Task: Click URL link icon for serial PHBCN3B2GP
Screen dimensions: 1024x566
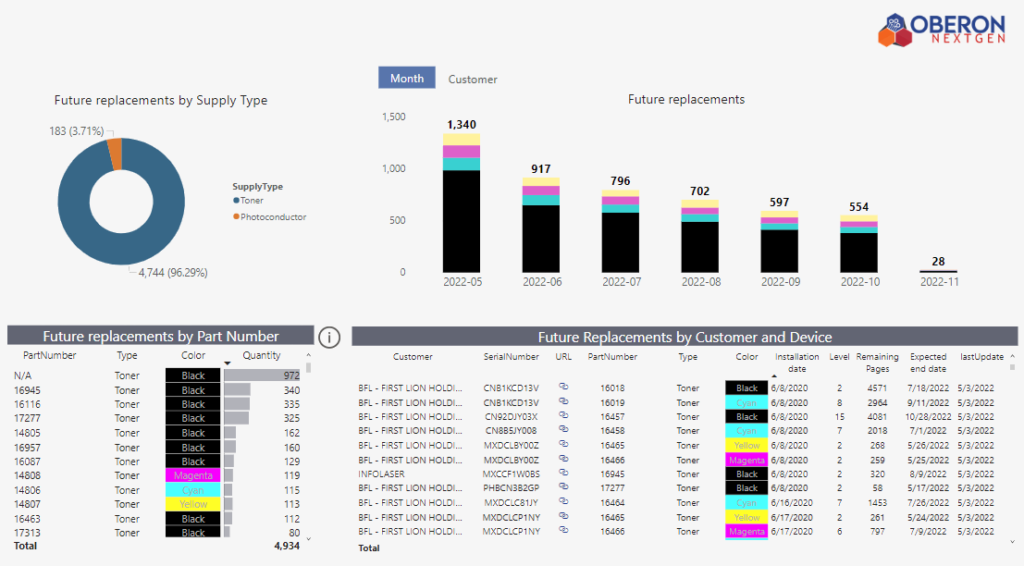Action: click(564, 488)
